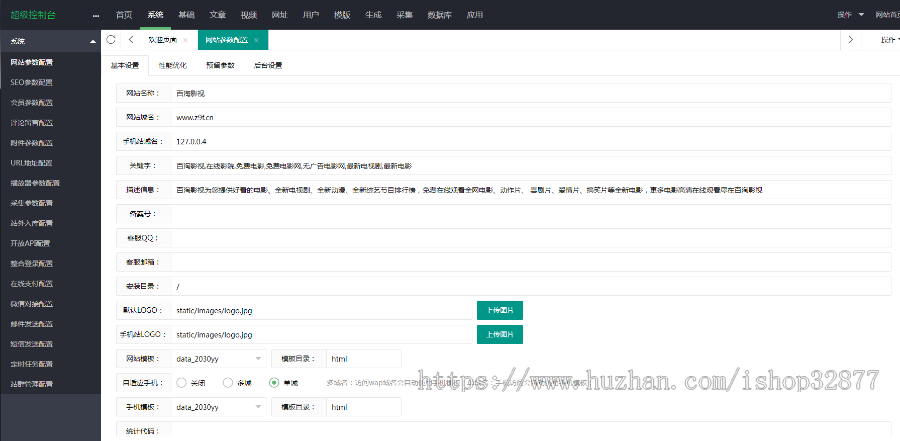Screen dimensions: 900x441
Task: Click the left arrow to scroll page tabs back
Action: 131,40
